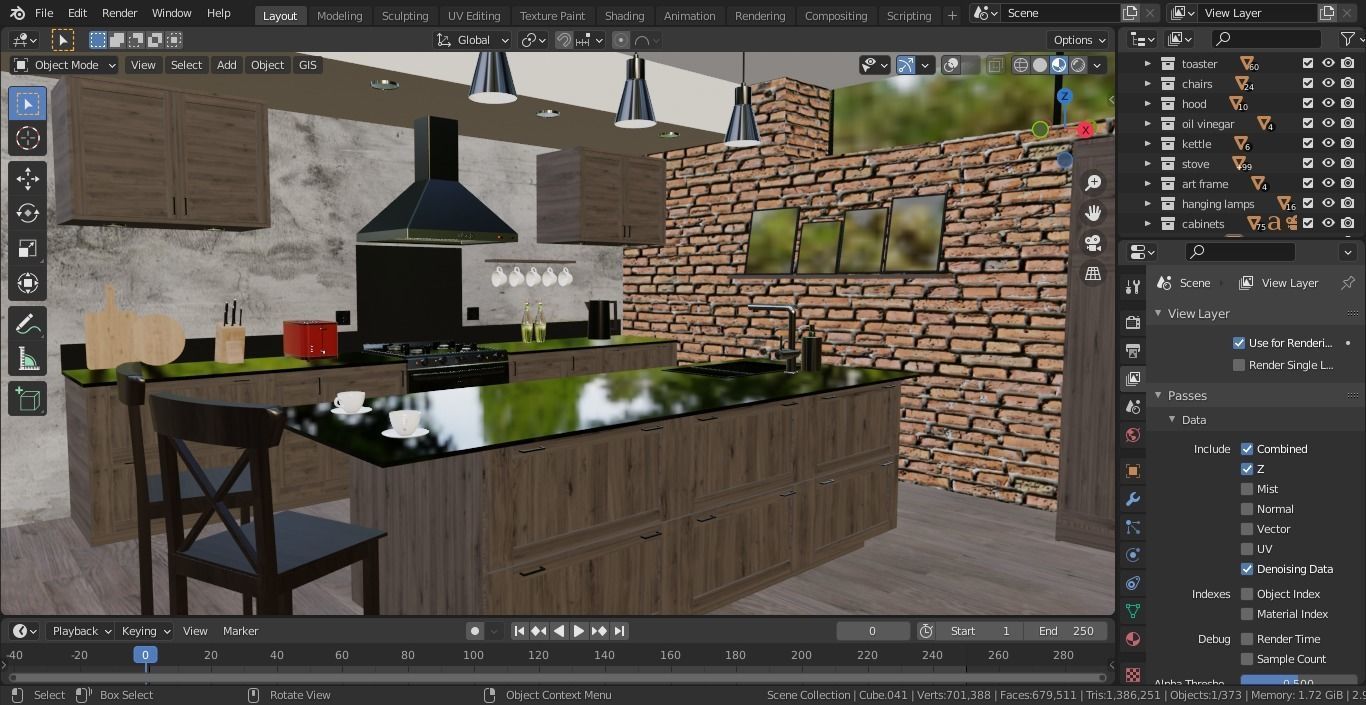This screenshot has width=1366, height=705.
Task: Enable the Object Index checkbox
Action: tap(1247, 594)
